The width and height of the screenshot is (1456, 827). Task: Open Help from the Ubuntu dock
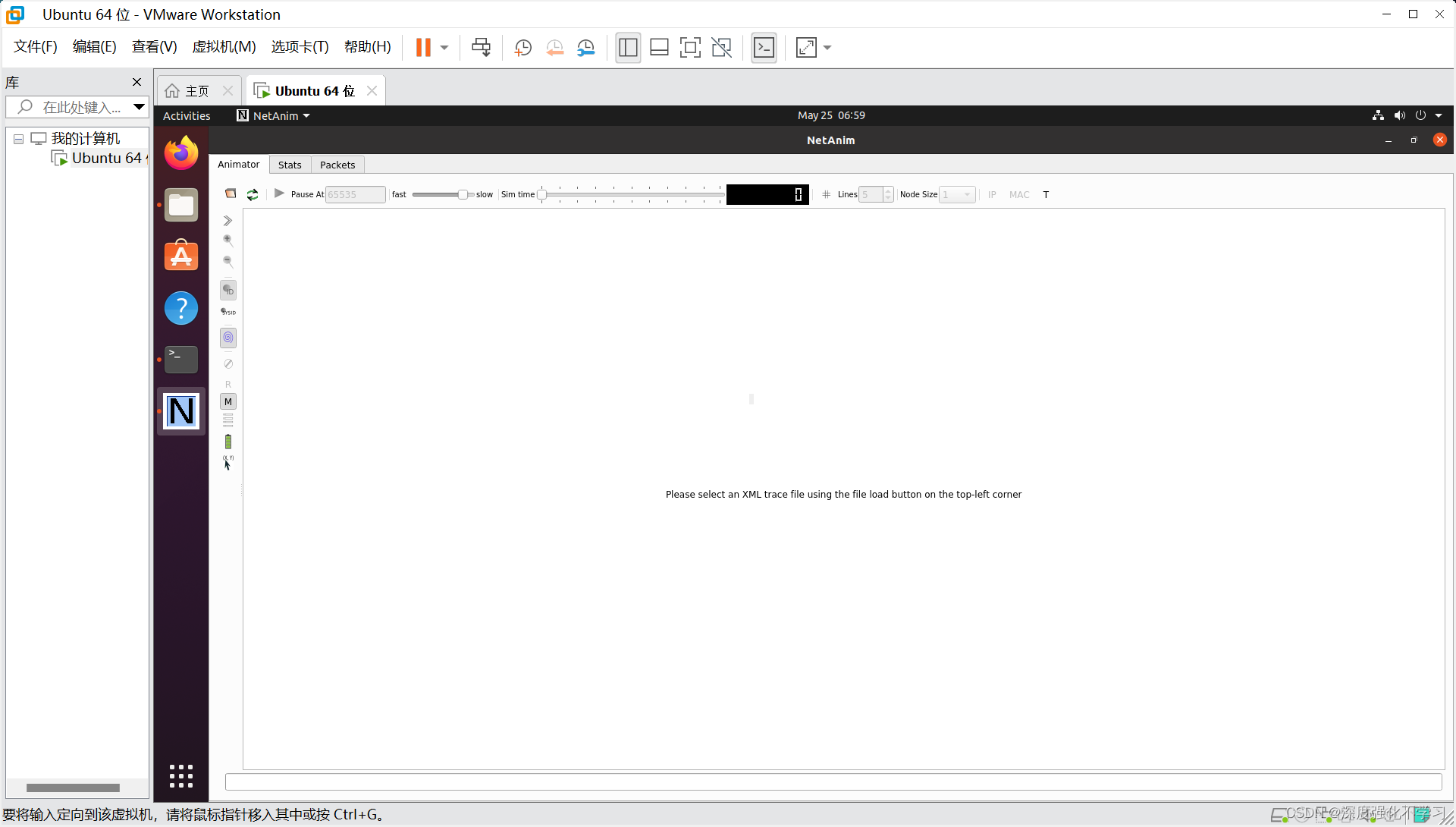tap(181, 308)
